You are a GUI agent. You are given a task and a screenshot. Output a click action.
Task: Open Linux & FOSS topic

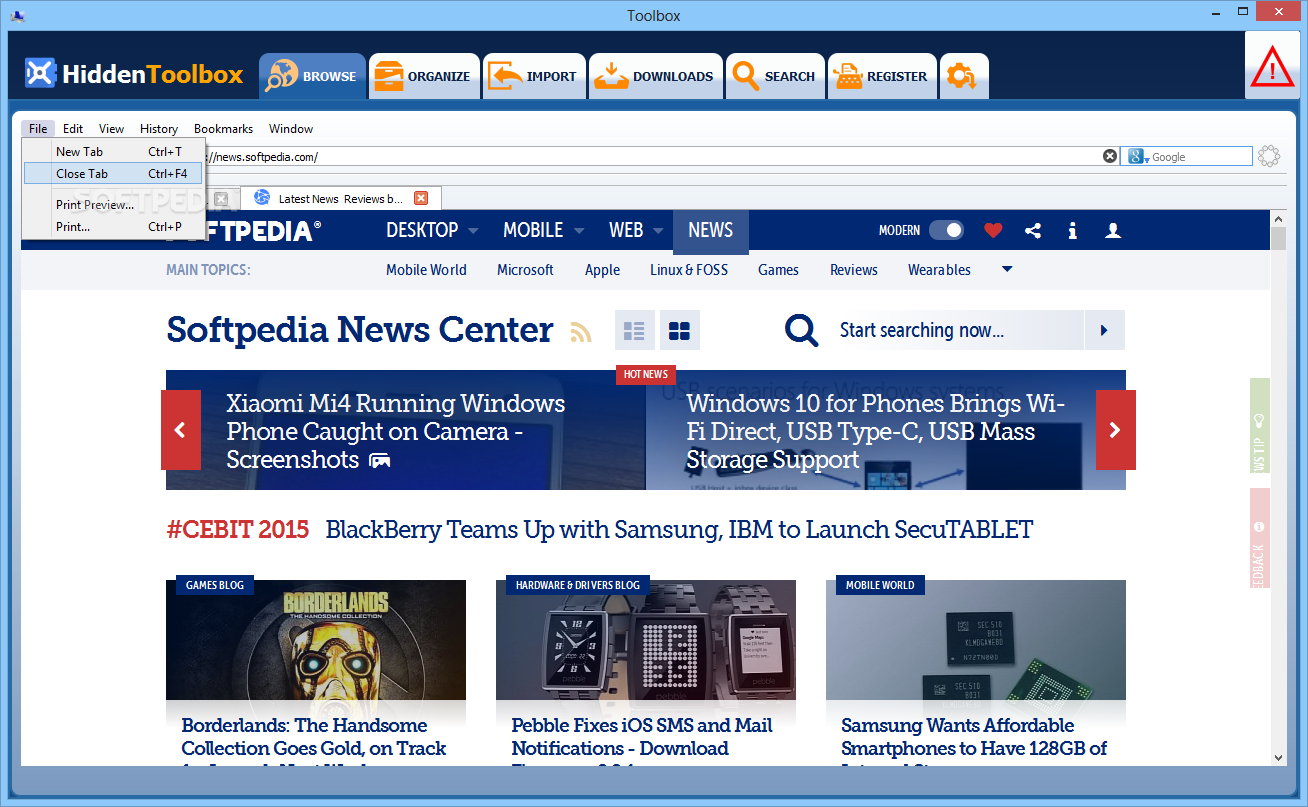[x=689, y=270]
